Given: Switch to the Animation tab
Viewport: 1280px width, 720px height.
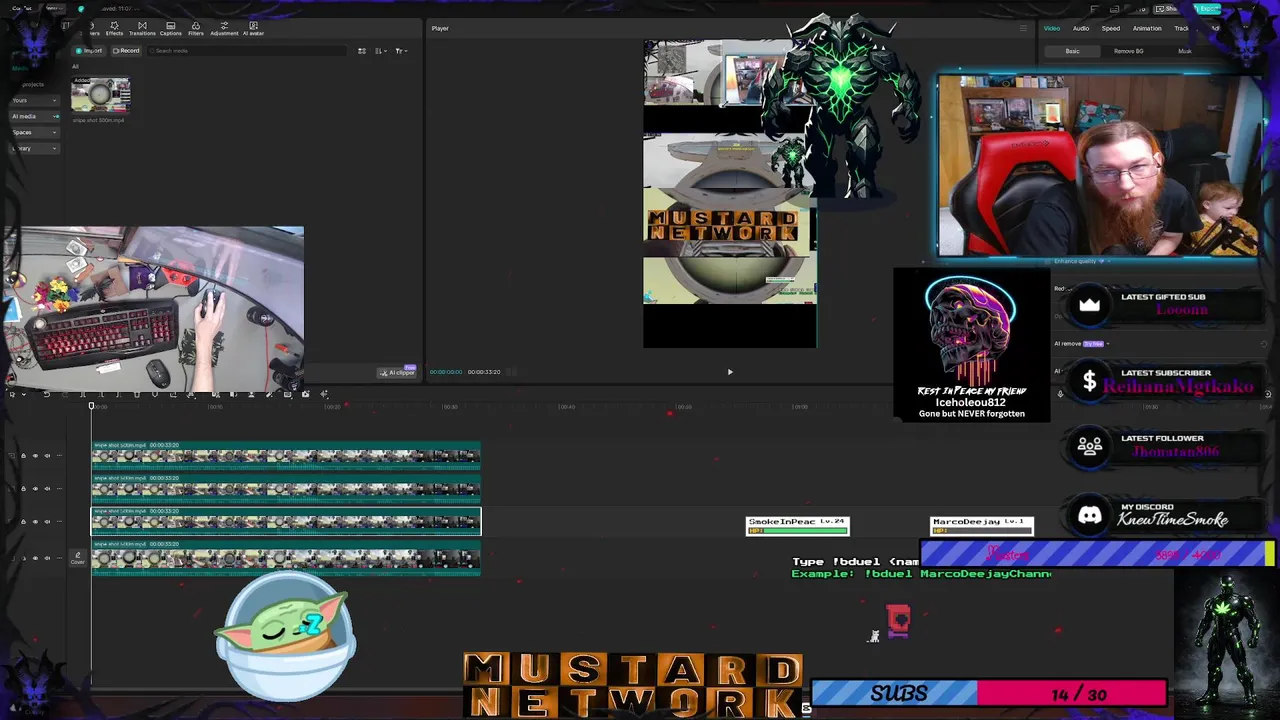Looking at the screenshot, I should point(1147,28).
